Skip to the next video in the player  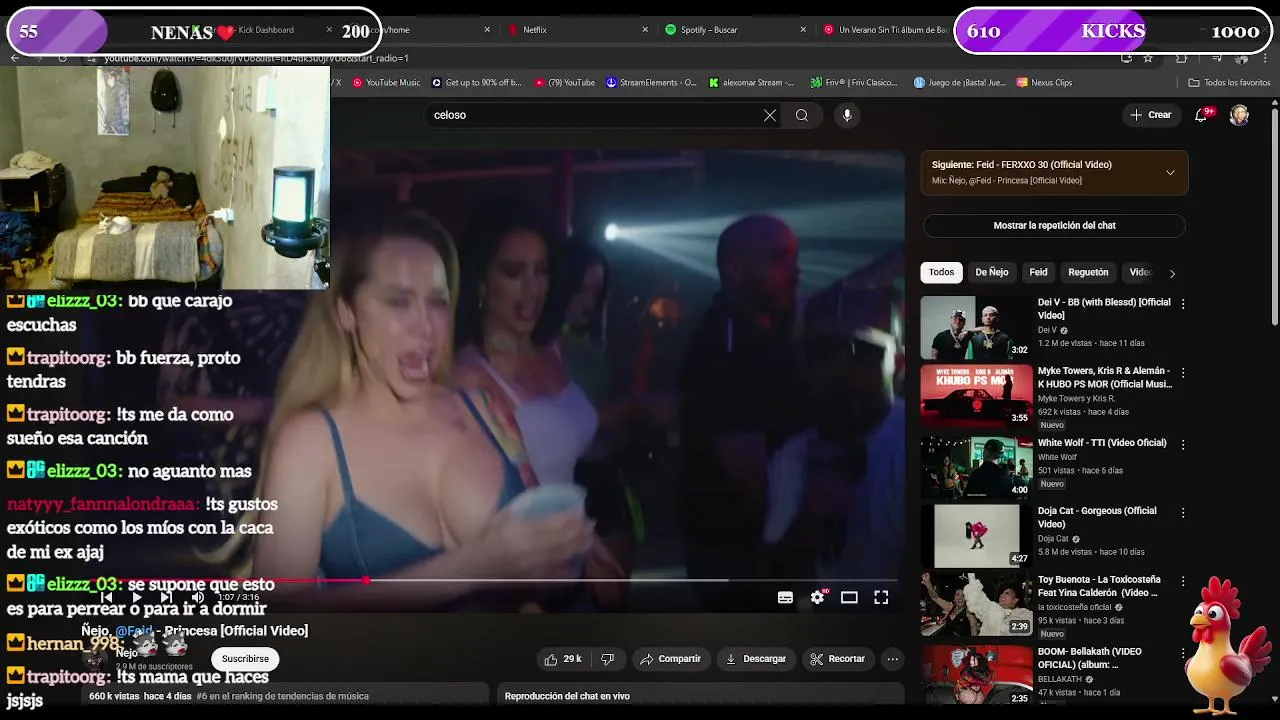pos(166,597)
